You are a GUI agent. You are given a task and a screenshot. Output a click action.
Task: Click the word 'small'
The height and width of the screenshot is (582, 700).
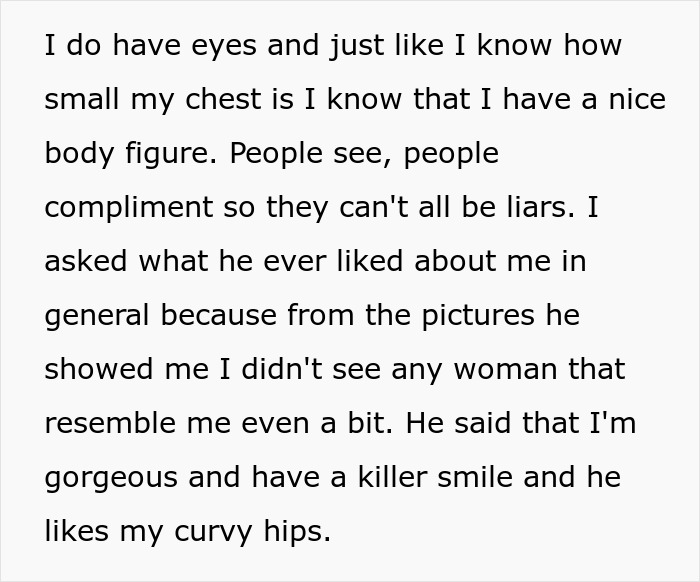tap(80, 100)
